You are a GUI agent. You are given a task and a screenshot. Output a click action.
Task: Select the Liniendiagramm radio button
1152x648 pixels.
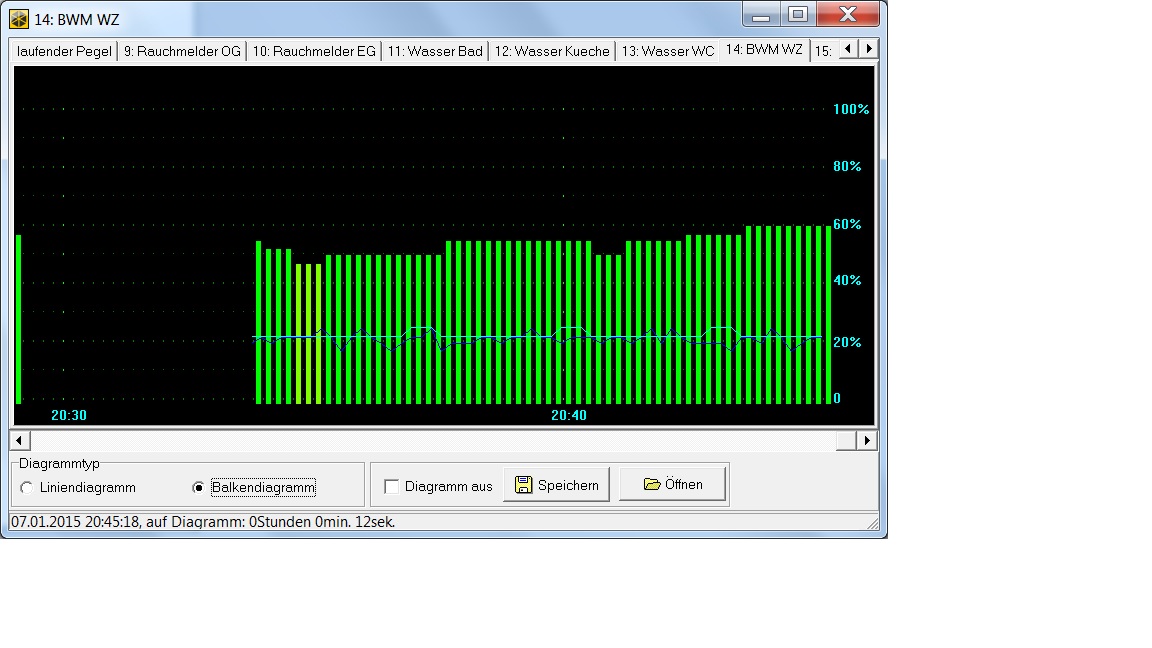pos(26,488)
